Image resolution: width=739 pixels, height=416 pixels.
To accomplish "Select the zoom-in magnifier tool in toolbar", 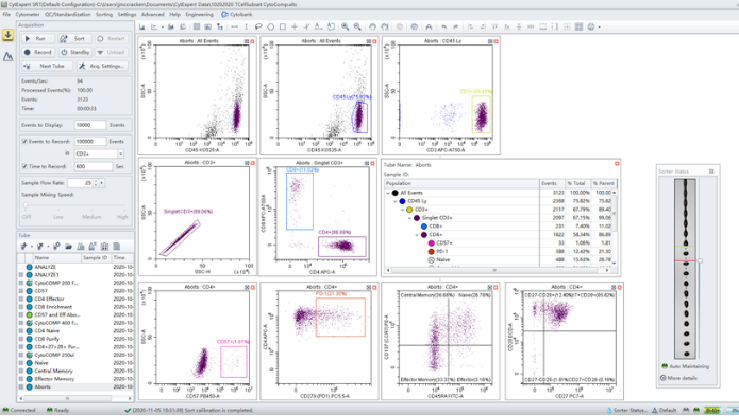I will point(345,27).
